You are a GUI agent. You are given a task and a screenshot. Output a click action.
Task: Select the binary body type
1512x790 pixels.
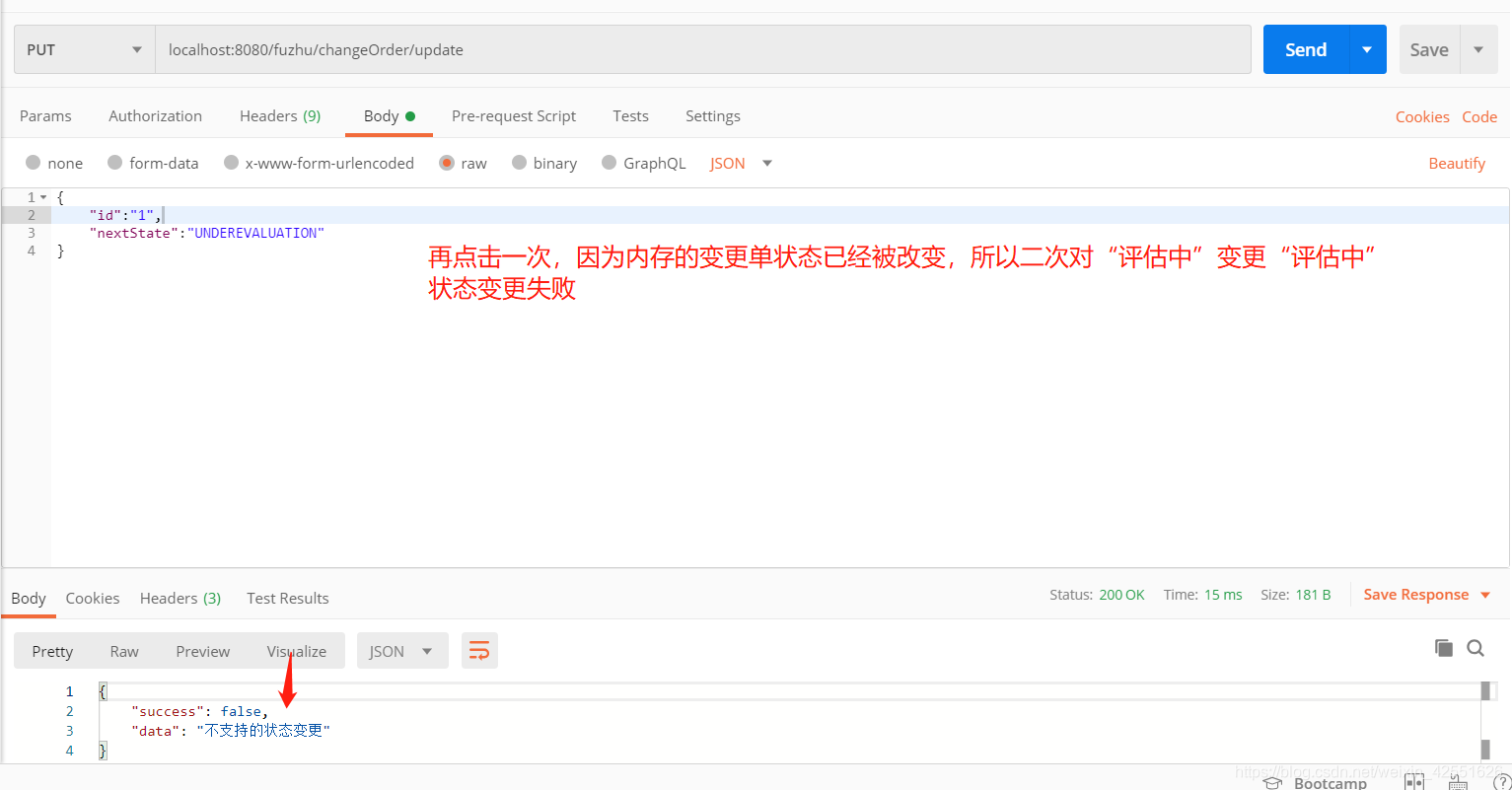point(544,163)
